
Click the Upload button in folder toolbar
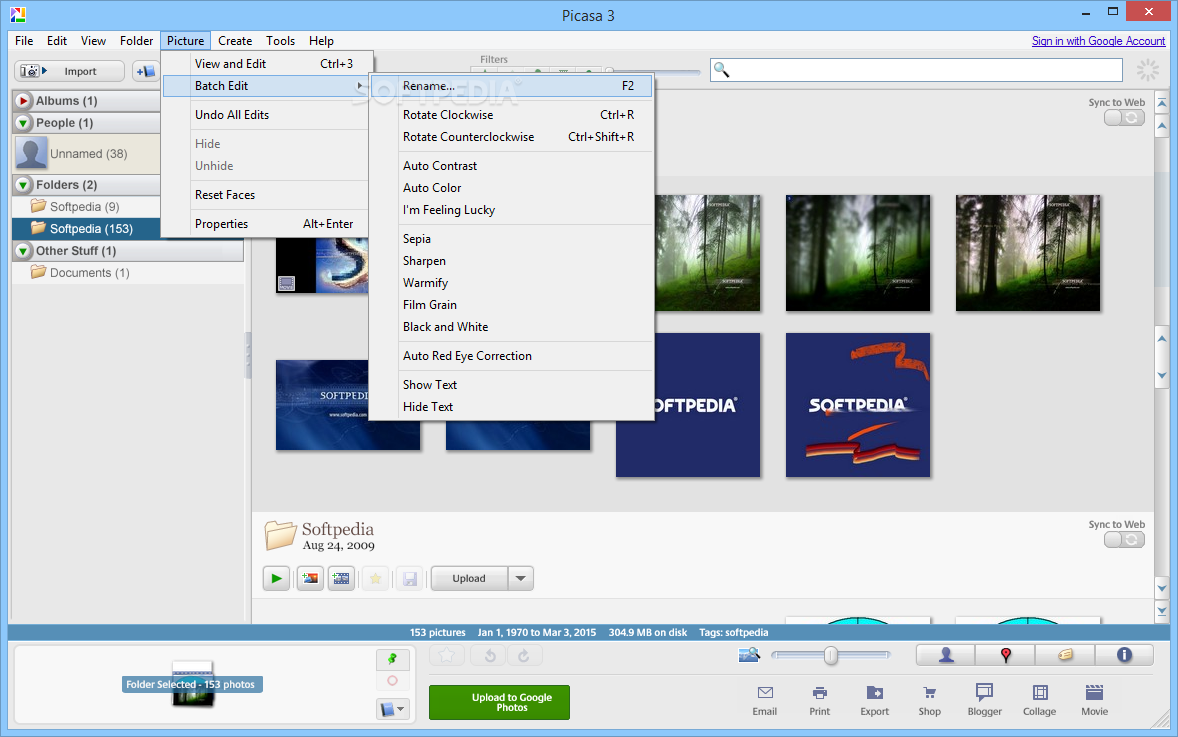click(x=469, y=578)
